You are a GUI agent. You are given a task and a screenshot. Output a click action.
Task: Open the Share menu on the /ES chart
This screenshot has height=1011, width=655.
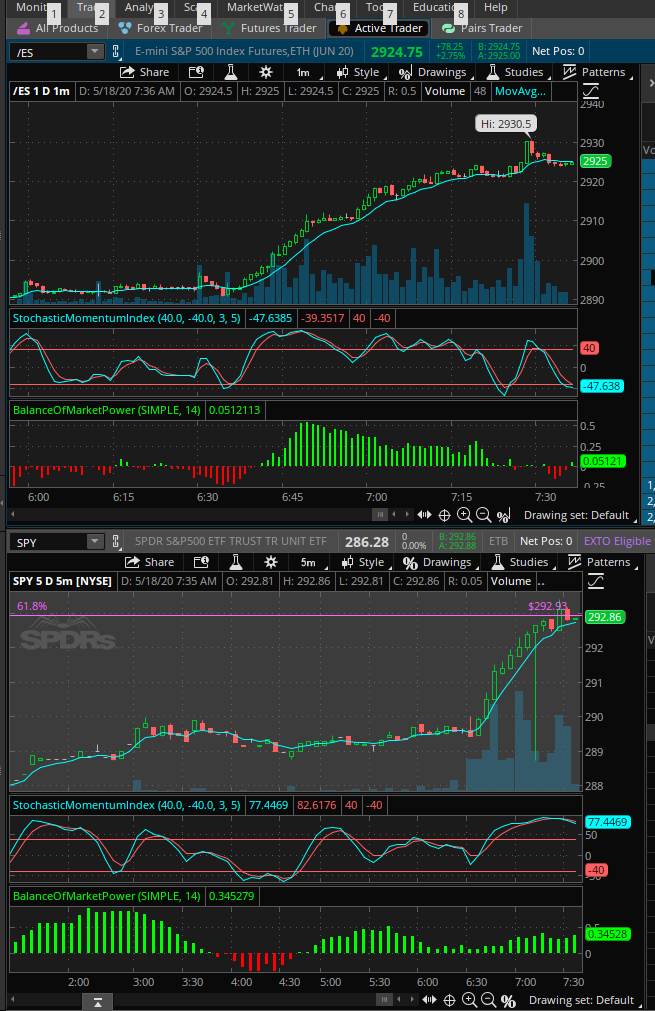click(145, 72)
